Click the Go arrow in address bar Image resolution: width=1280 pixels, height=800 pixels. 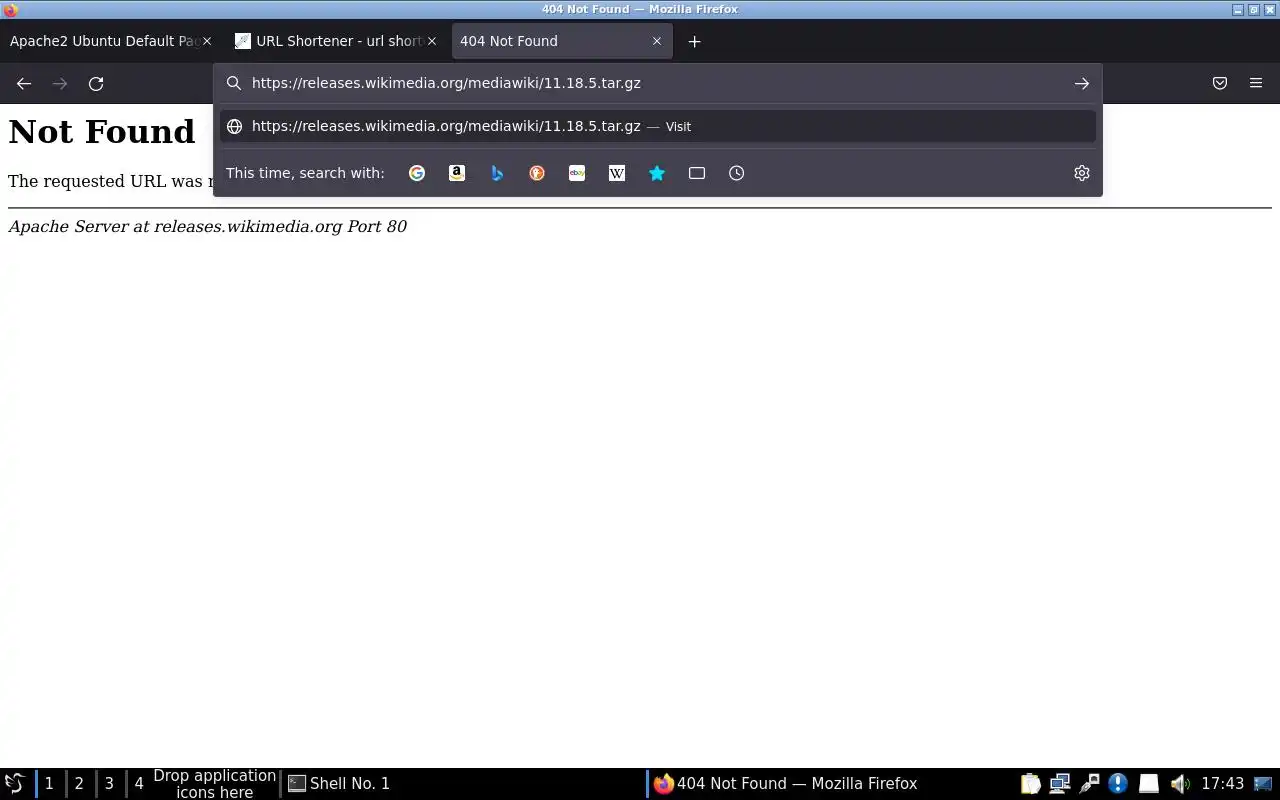pos(1081,84)
